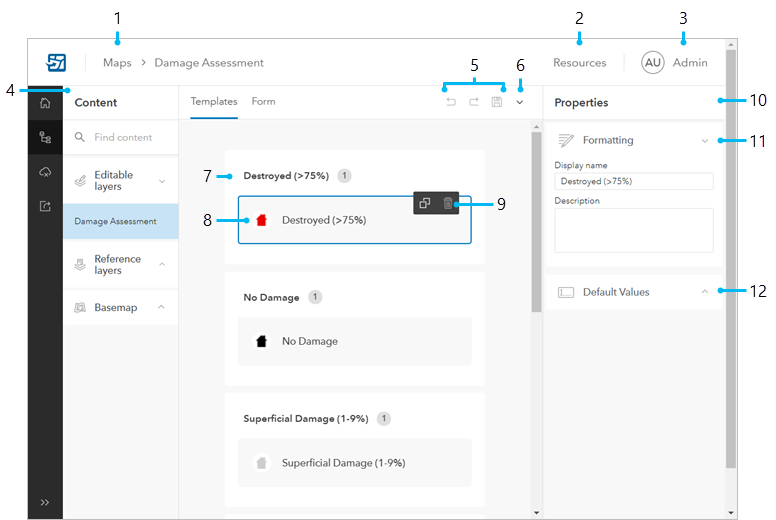
Task: Select the layers hierarchy sidebar icon
Action: click(45, 138)
